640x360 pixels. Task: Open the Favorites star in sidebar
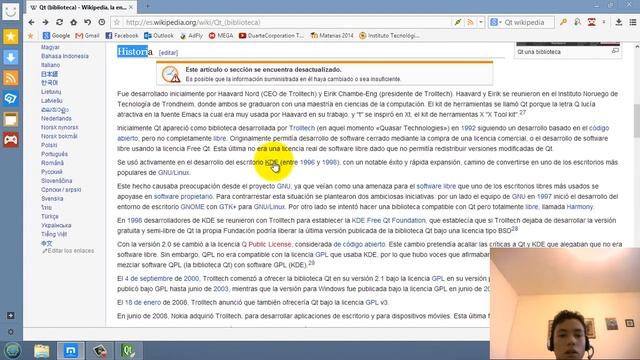tap(11, 37)
